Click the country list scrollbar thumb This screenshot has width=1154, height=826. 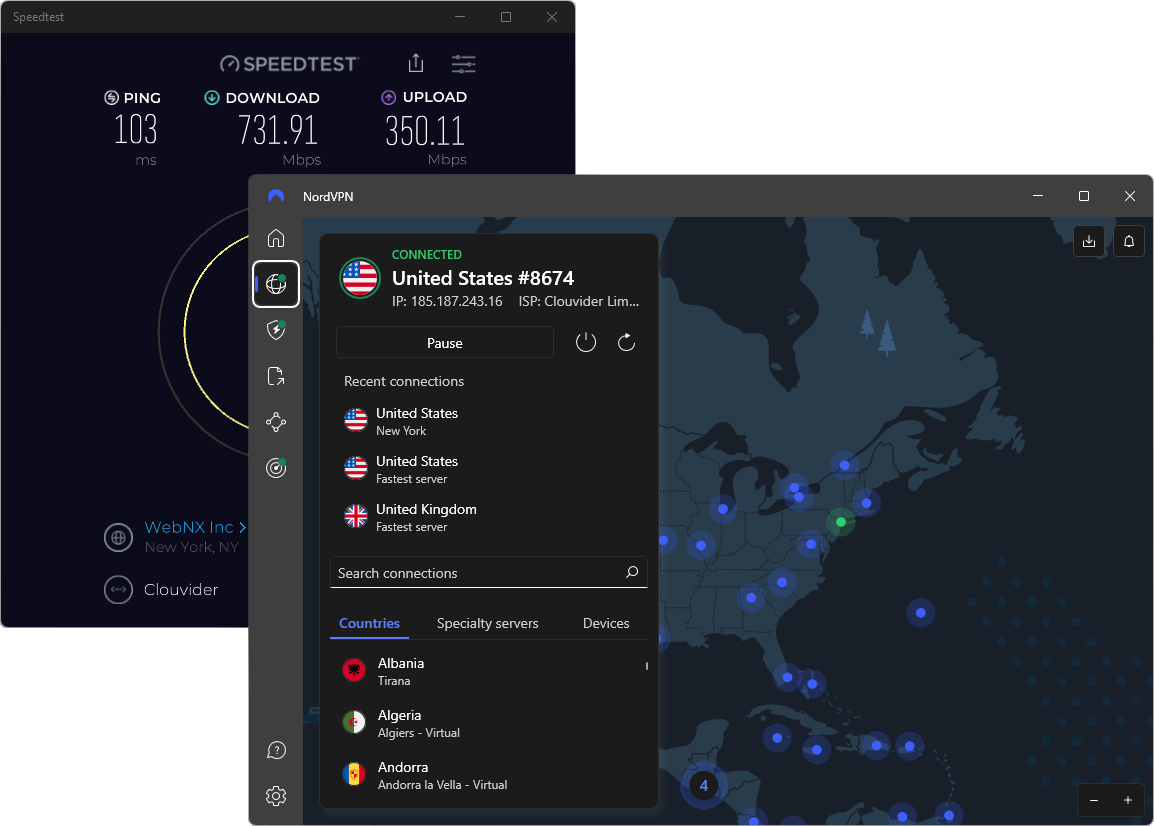coord(647,666)
